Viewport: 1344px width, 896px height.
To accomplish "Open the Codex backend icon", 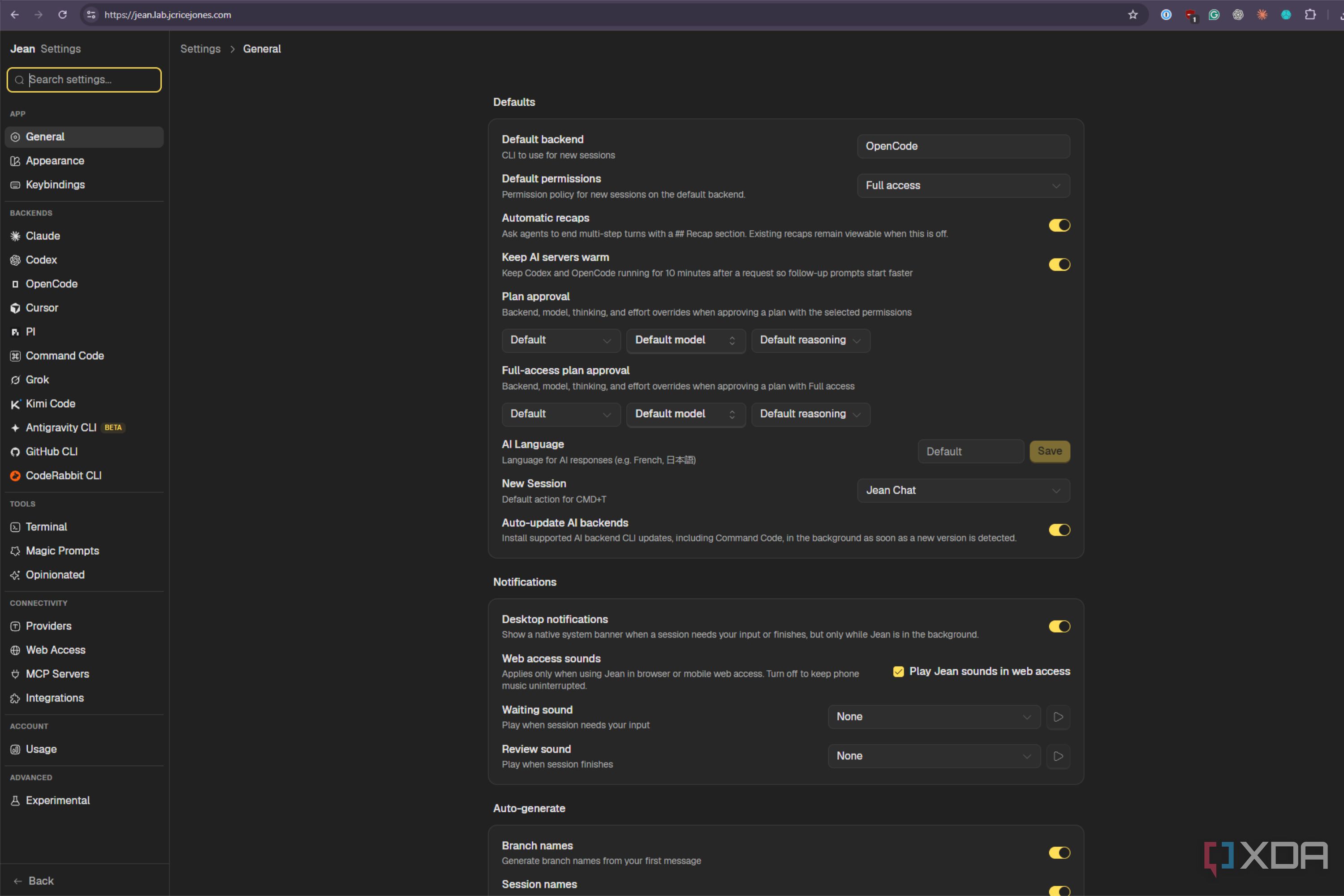I will tap(15, 260).
